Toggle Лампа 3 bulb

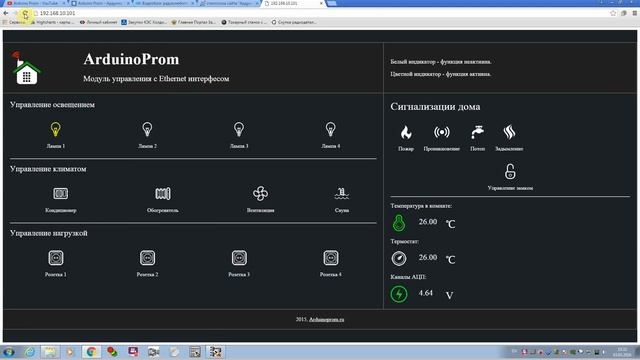(x=239, y=129)
